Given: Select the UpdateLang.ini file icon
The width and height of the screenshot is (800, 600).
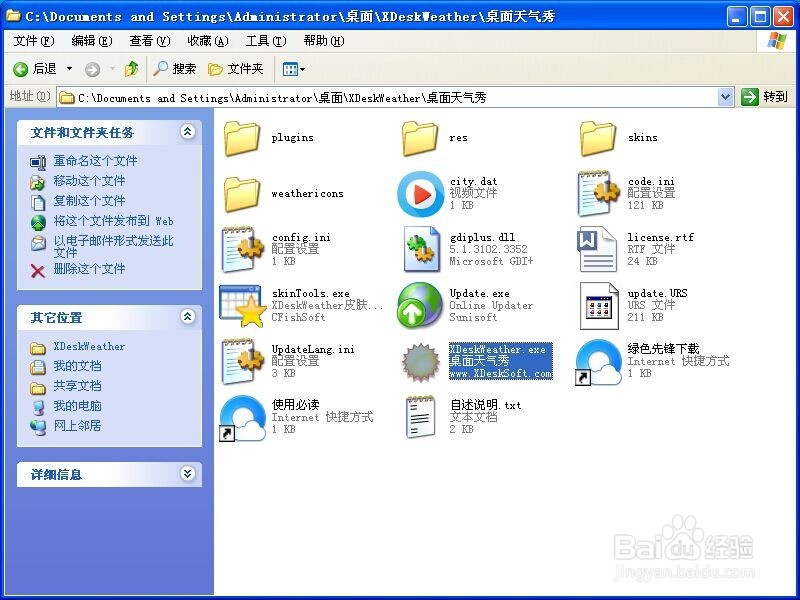Looking at the screenshot, I should point(242,361).
